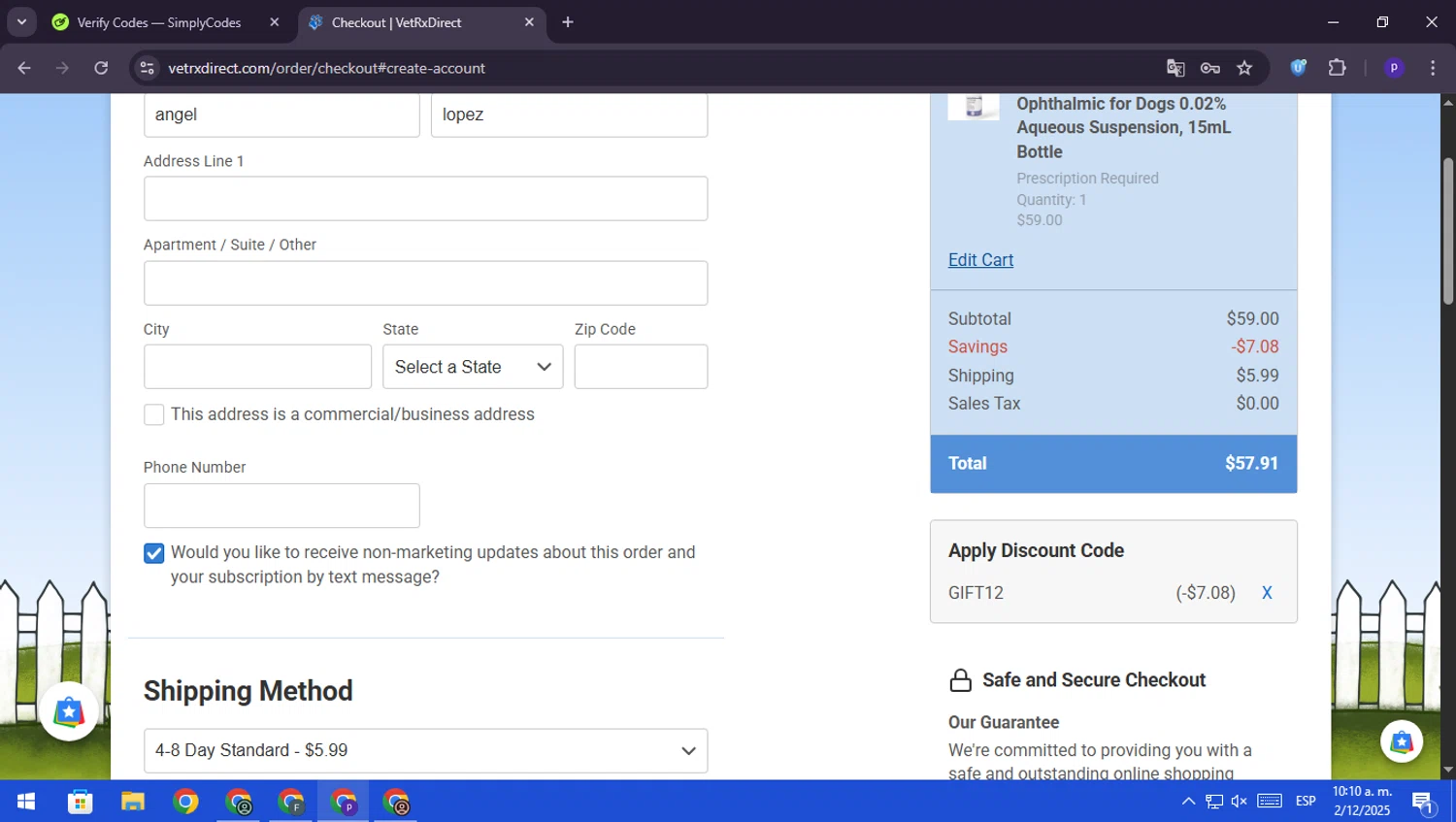Remove the GIFT12 discount code with X

[1267, 593]
